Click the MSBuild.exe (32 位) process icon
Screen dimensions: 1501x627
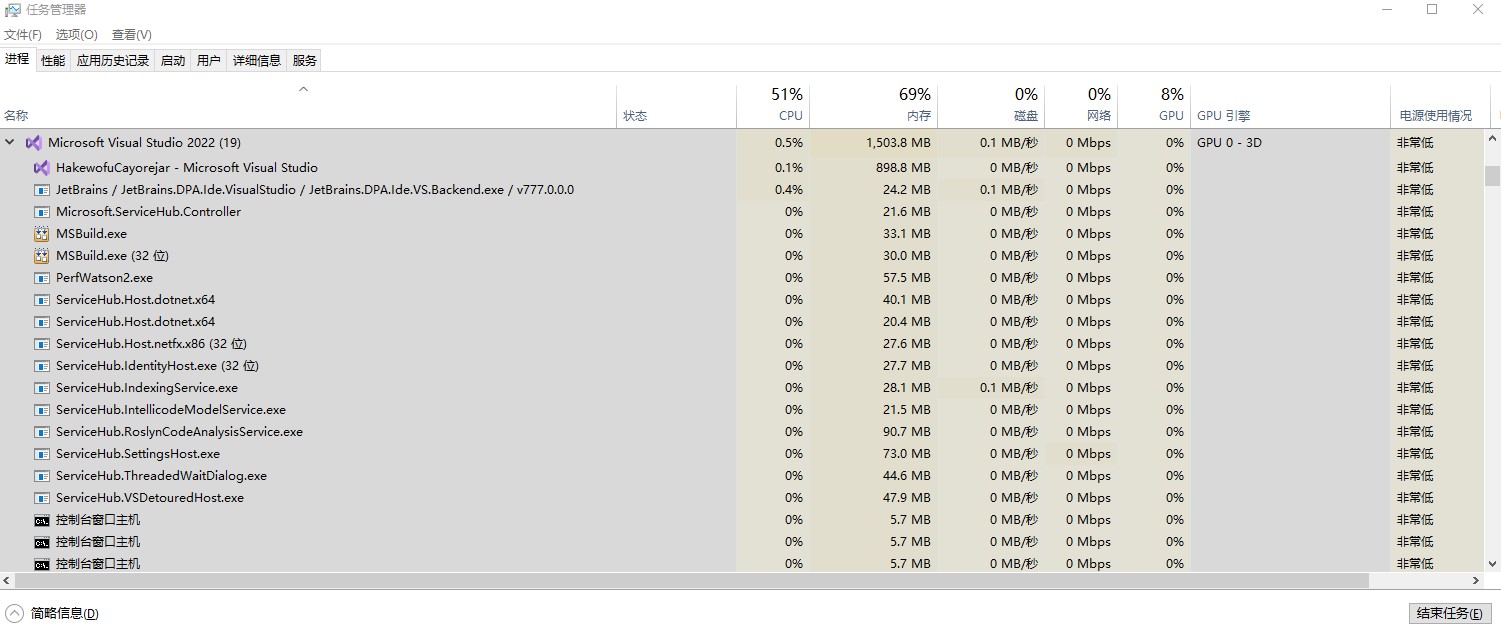point(41,256)
